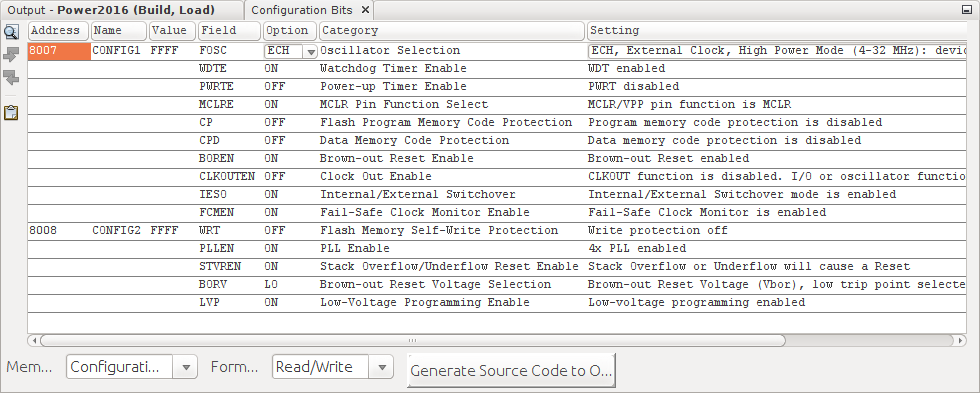Image resolution: width=980 pixels, height=393 pixels.
Task: Switch to Output - Power2016 tab
Action: [111, 10]
